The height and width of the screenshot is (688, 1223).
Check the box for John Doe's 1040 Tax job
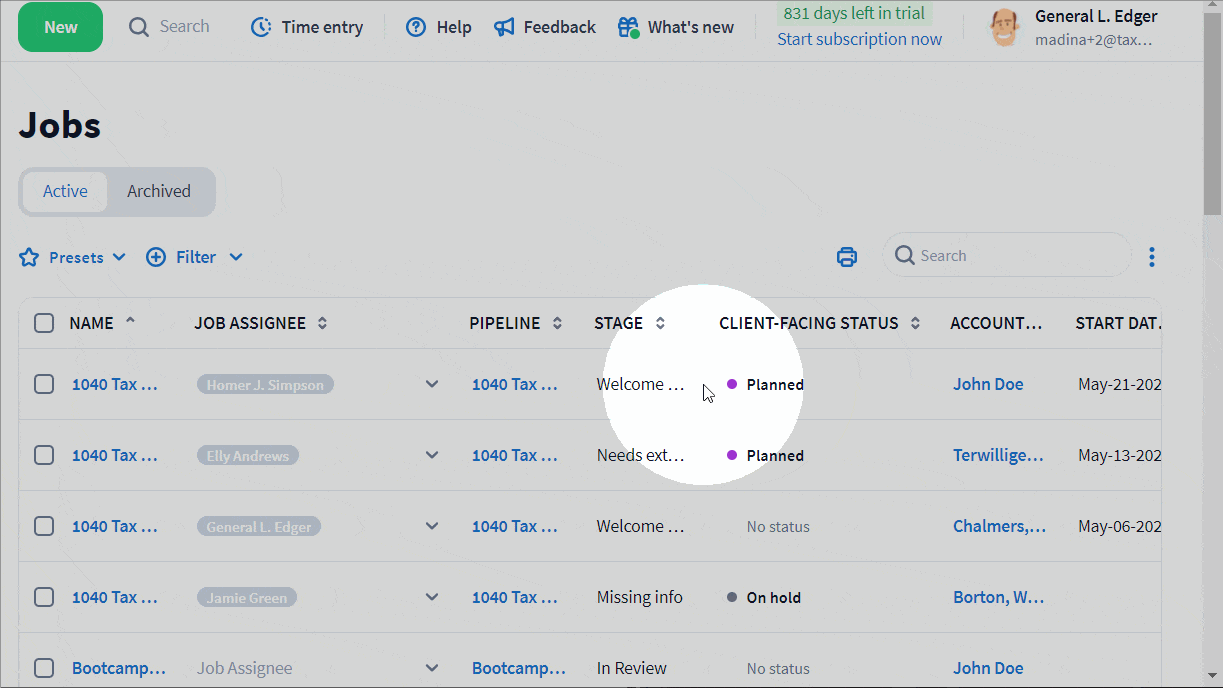click(44, 384)
